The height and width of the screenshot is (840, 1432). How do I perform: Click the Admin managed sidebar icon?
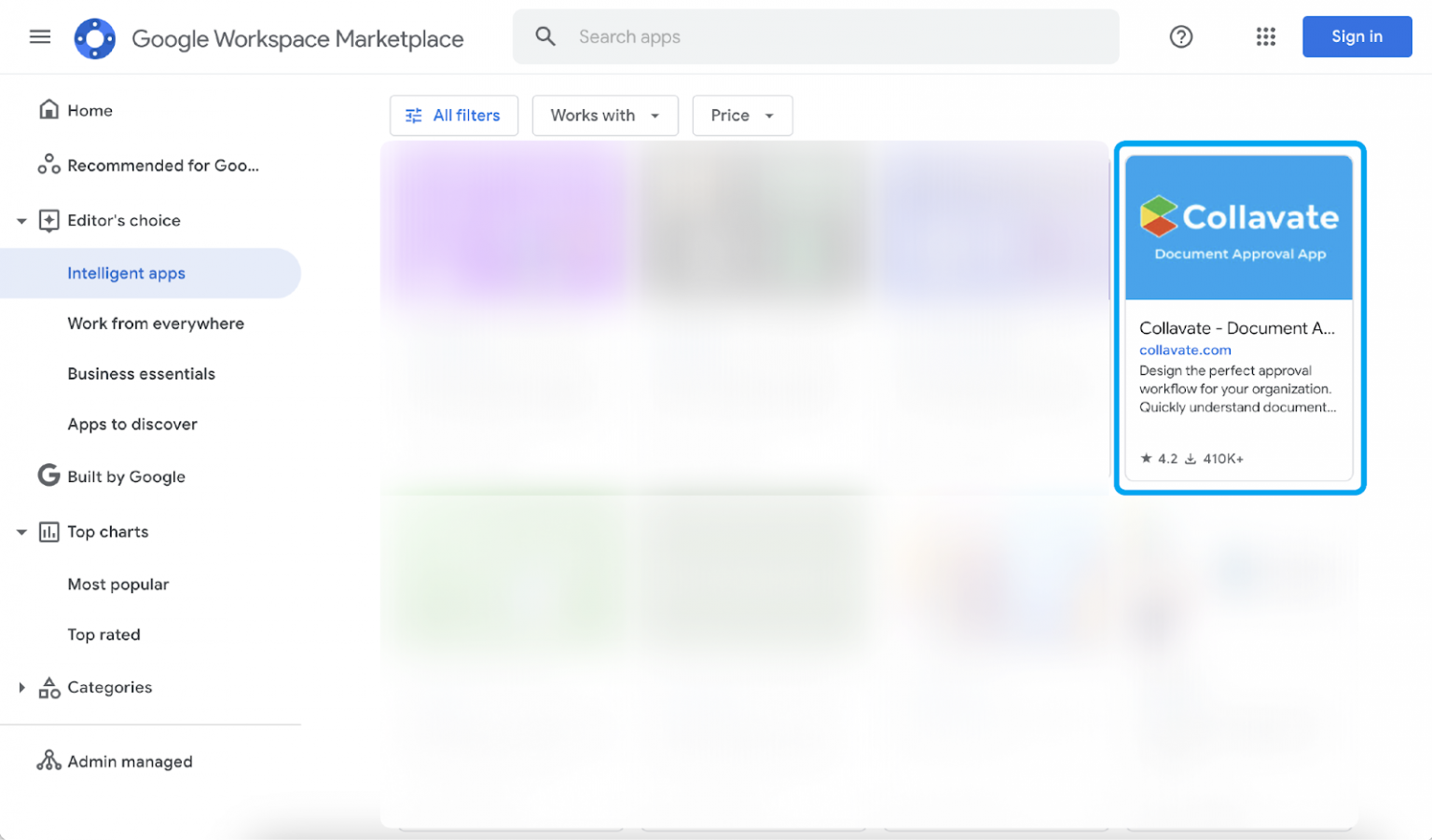(x=48, y=760)
